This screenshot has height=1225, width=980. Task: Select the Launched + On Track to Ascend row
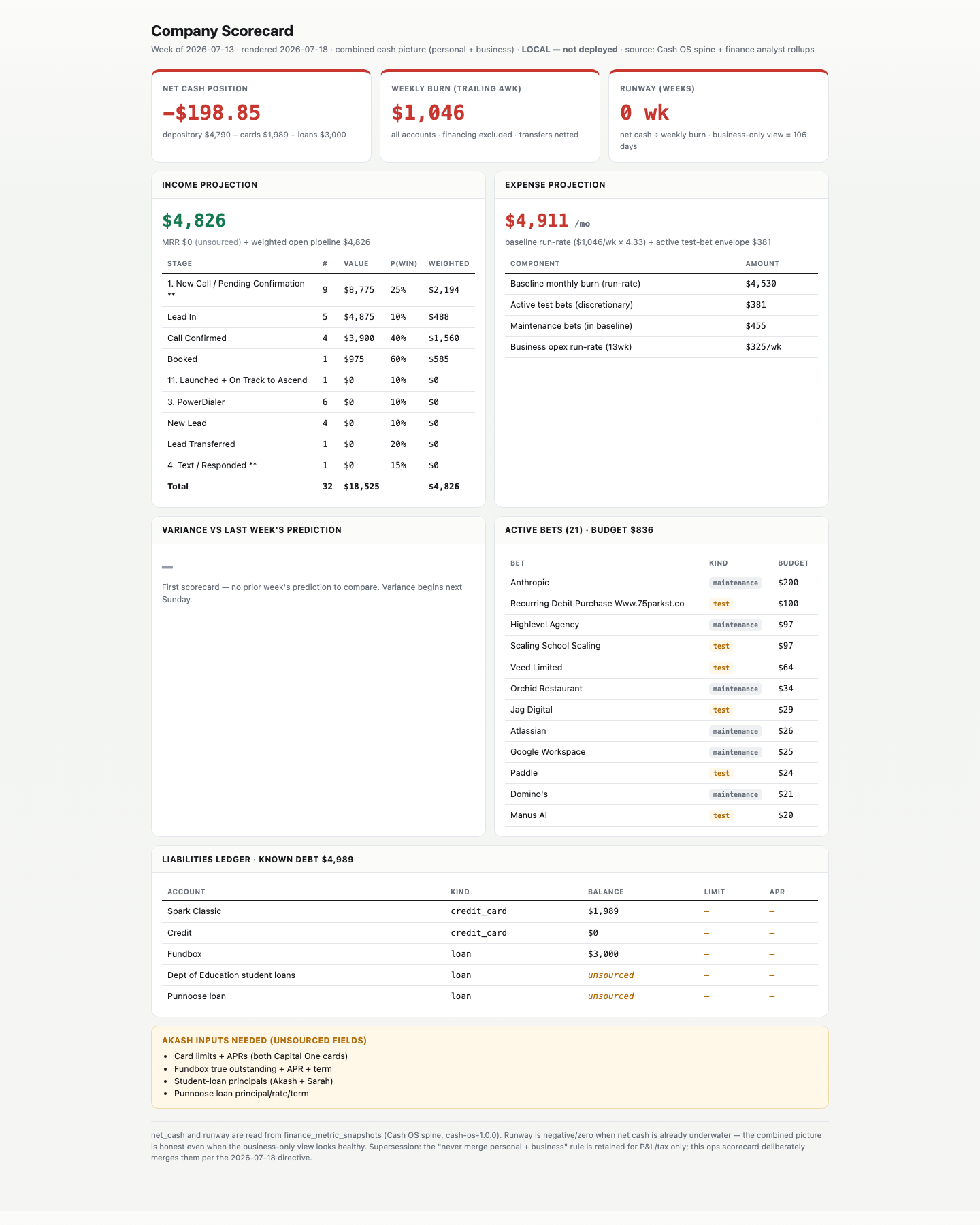coord(318,380)
